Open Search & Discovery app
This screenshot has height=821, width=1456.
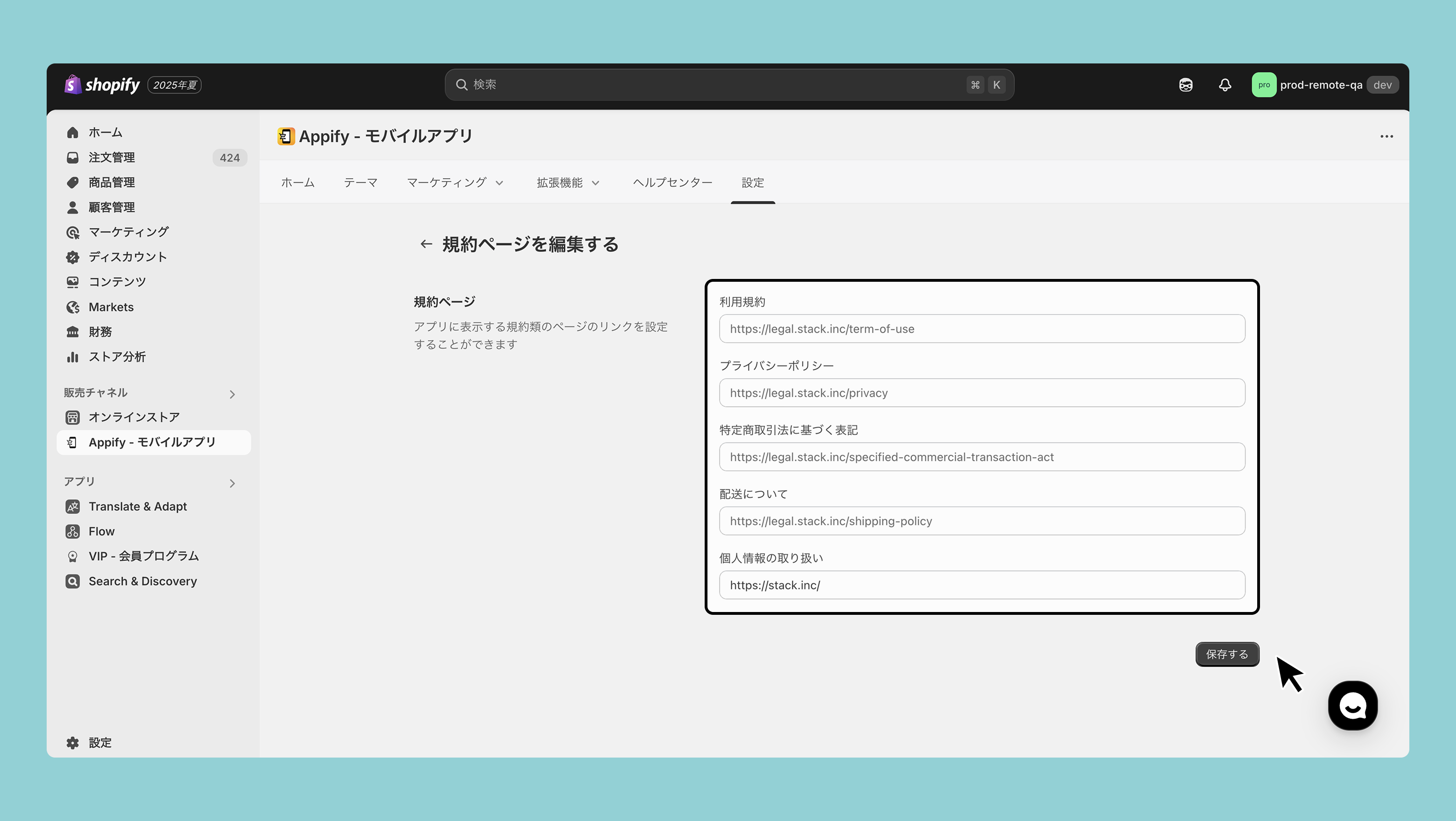click(x=142, y=581)
